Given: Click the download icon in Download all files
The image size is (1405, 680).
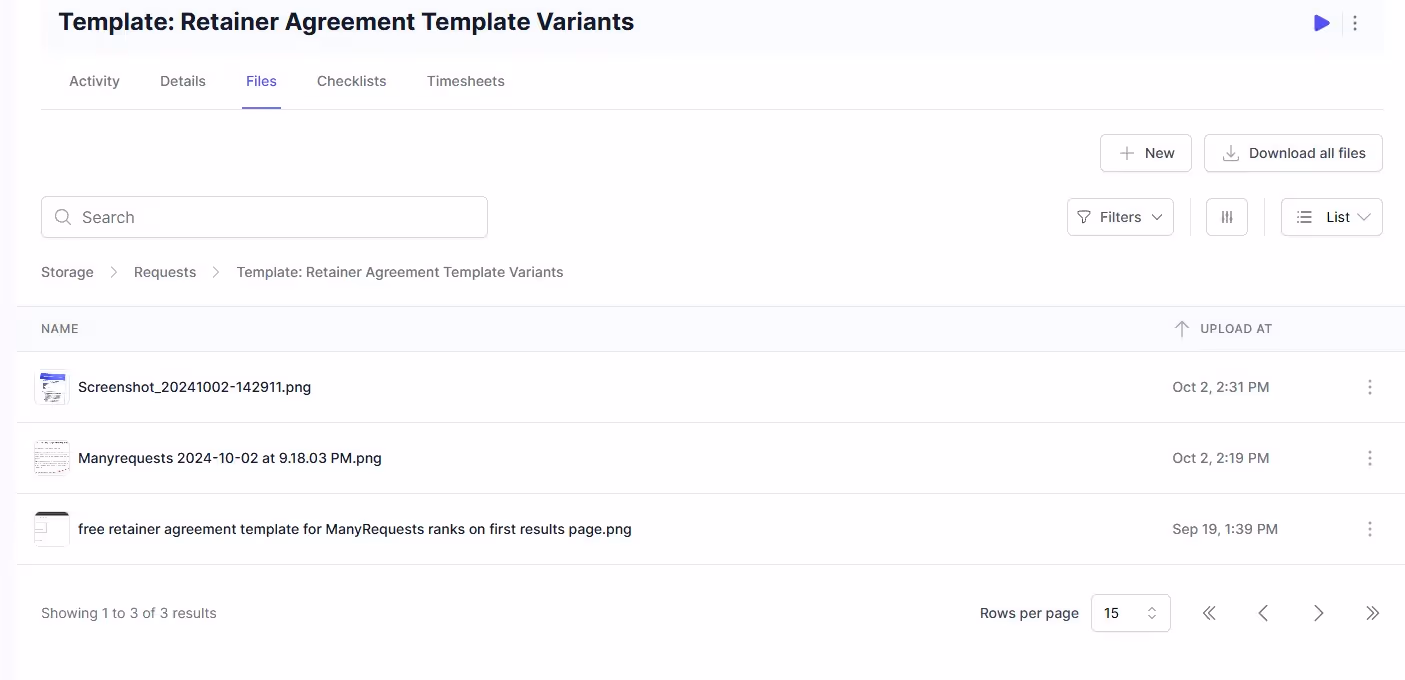Looking at the screenshot, I should point(1231,153).
